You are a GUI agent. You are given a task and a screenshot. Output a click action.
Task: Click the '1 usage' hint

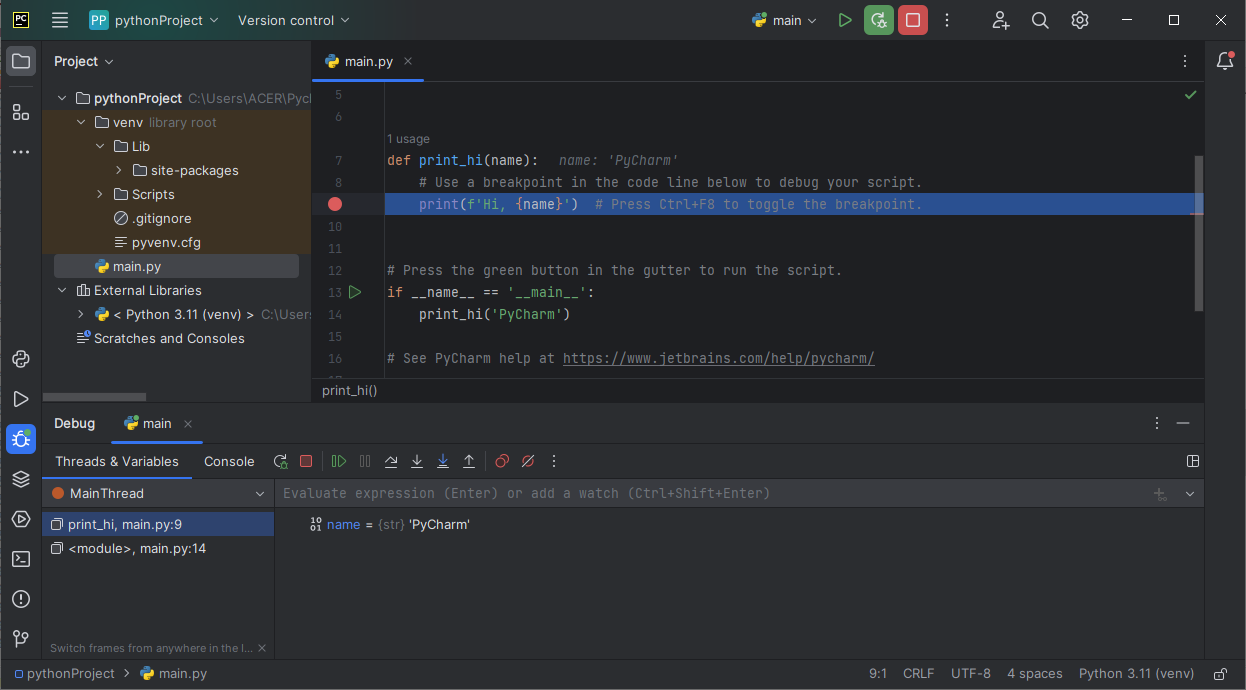pos(408,139)
